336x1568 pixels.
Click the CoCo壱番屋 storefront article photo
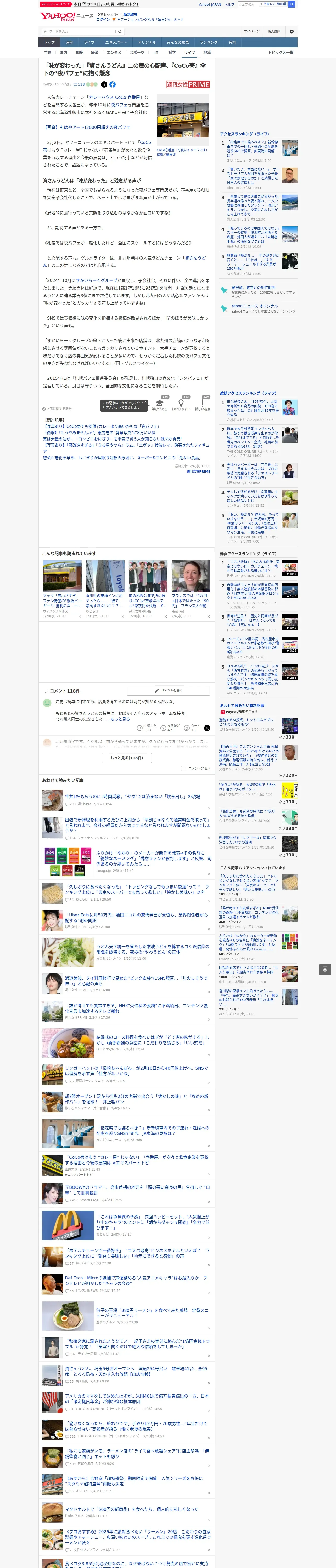pos(183,120)
